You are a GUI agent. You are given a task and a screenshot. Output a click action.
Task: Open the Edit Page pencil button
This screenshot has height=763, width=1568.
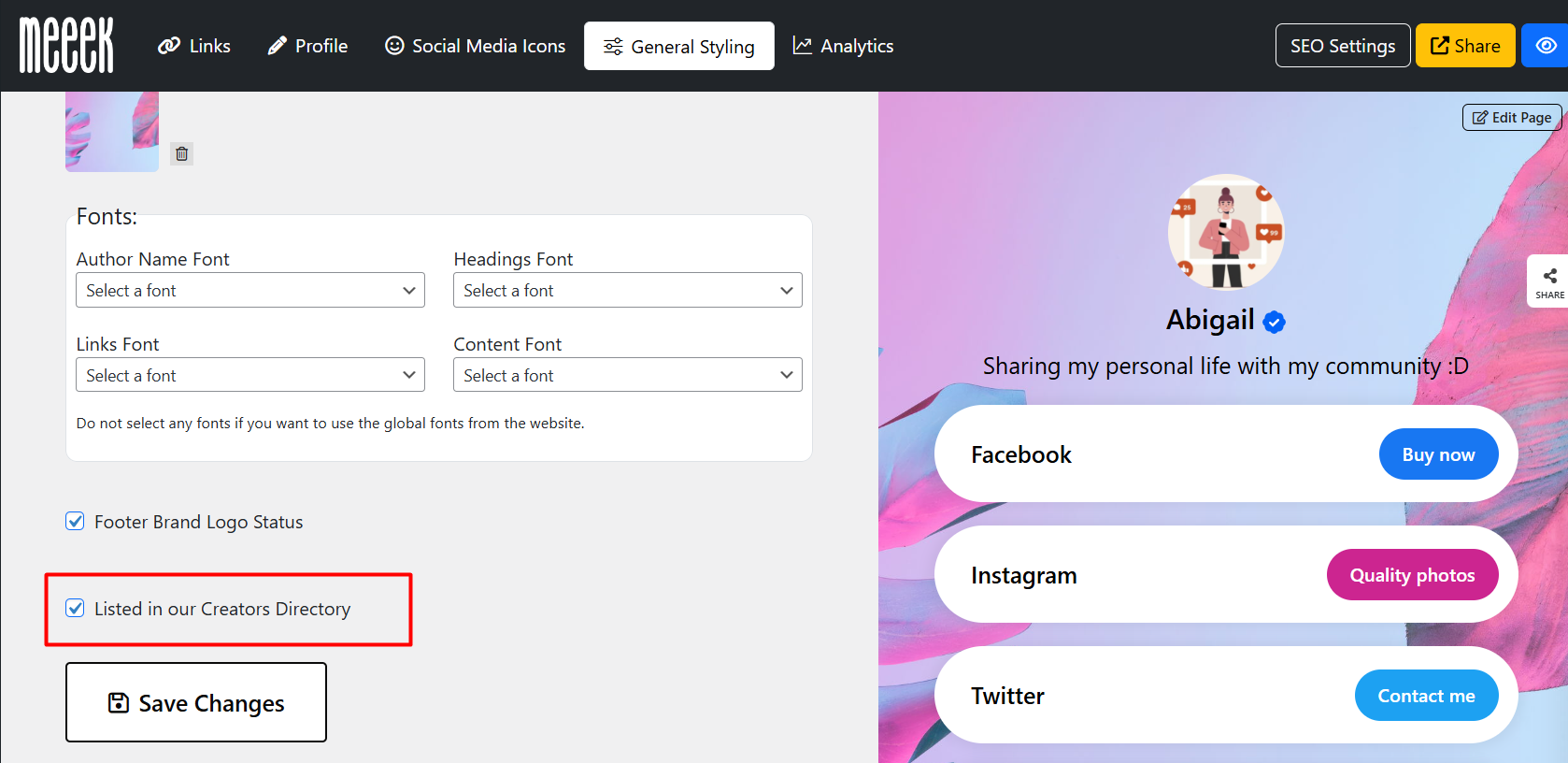pyautogui.click(x=1511, y=118)
